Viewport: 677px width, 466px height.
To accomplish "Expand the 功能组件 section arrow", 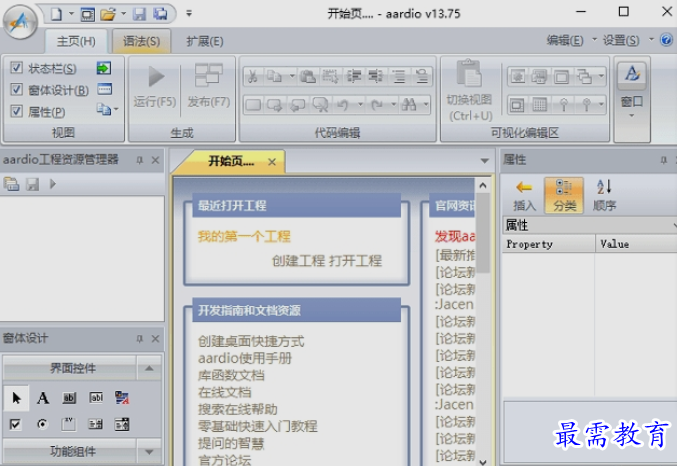I will pos(149,452).
